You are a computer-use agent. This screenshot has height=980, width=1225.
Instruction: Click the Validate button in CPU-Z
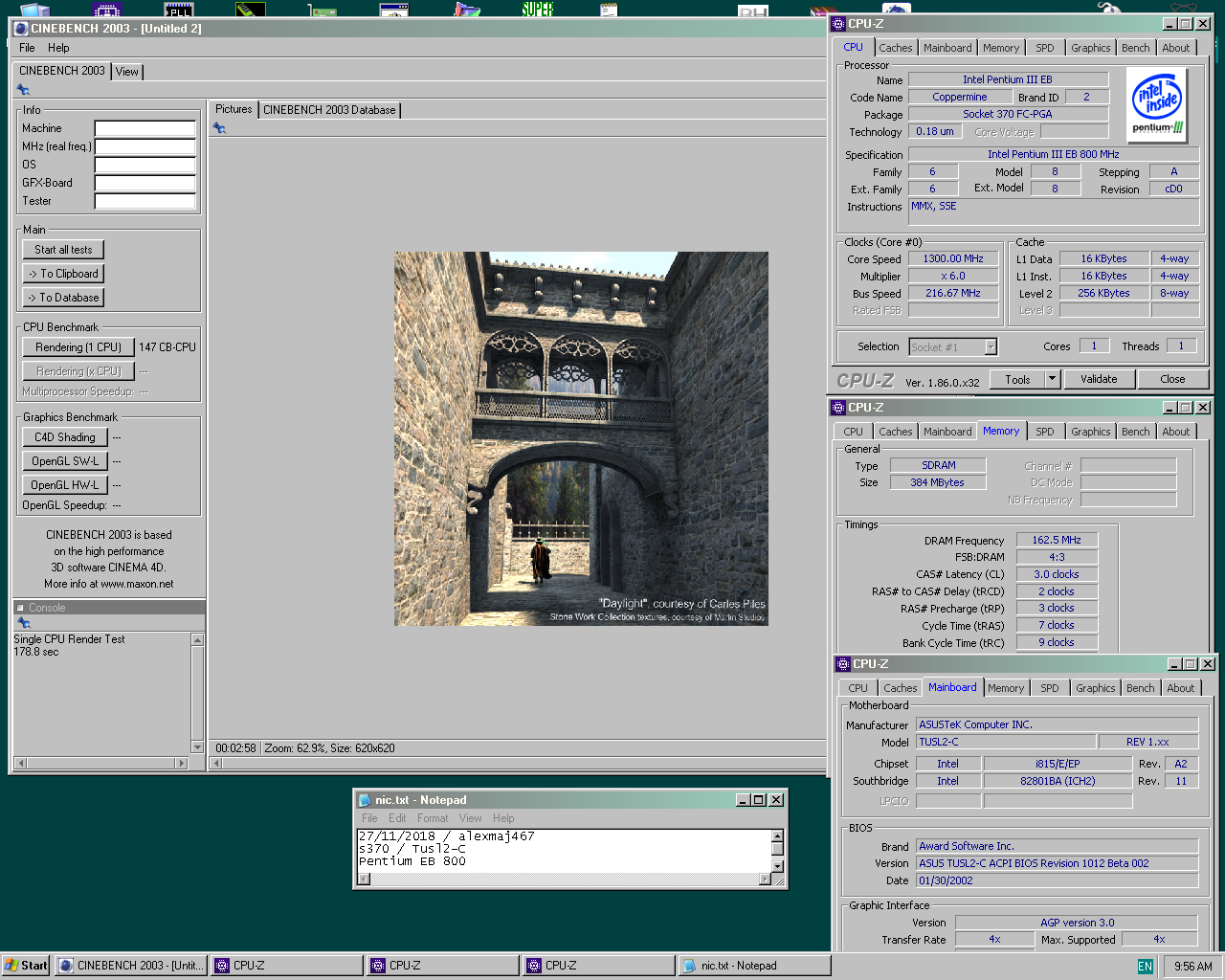pyautogui.click(x=1099, y=379)
